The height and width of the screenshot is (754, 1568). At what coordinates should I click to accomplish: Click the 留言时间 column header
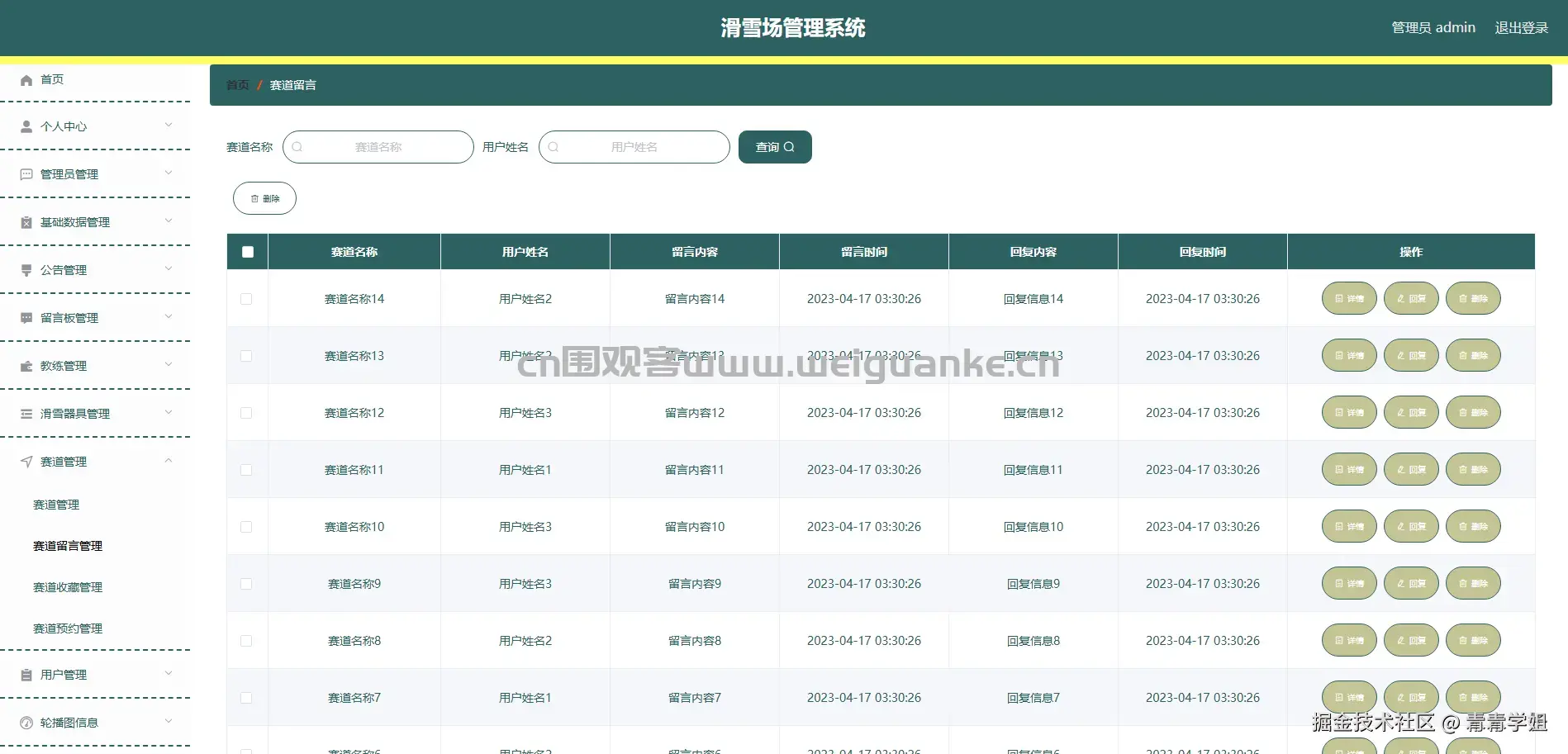tap(864, 252)
